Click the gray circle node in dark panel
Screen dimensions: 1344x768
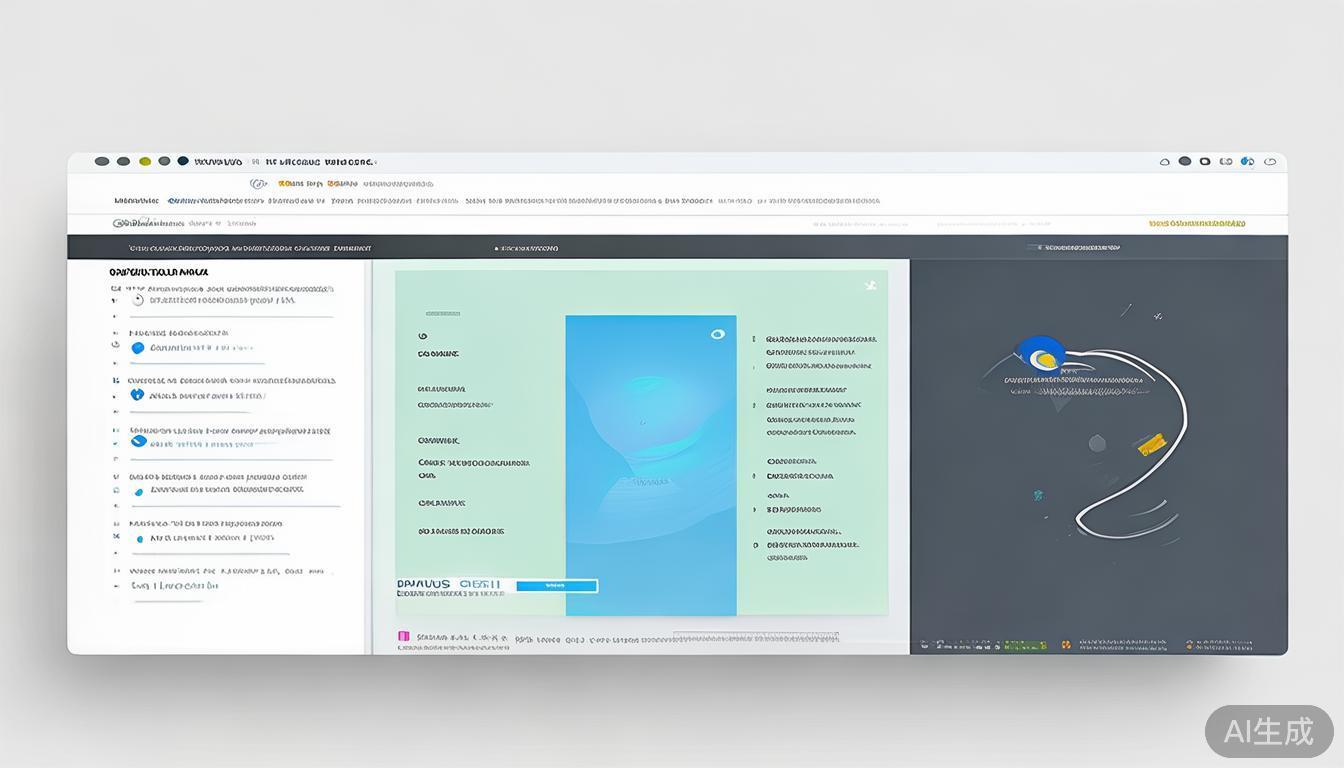(1097, 443)
